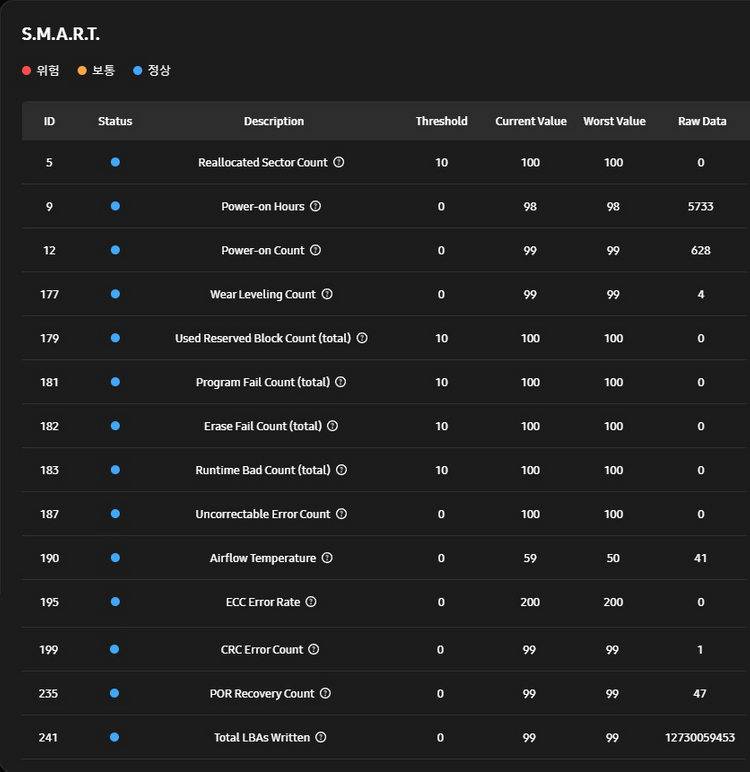This screenshot has height=772, width=750.
Task: Click the Airflow Temperature info icon
Action: tap(327, 558)
